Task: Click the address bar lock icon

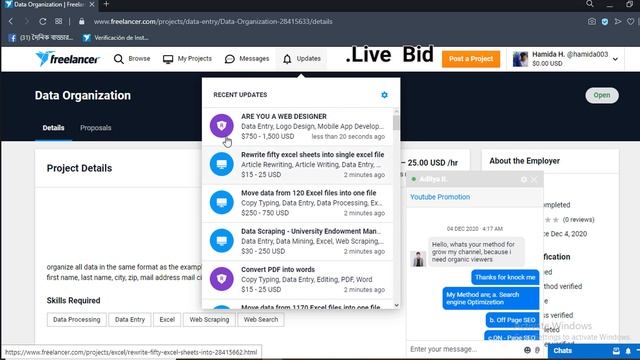Action: point(82,21)
